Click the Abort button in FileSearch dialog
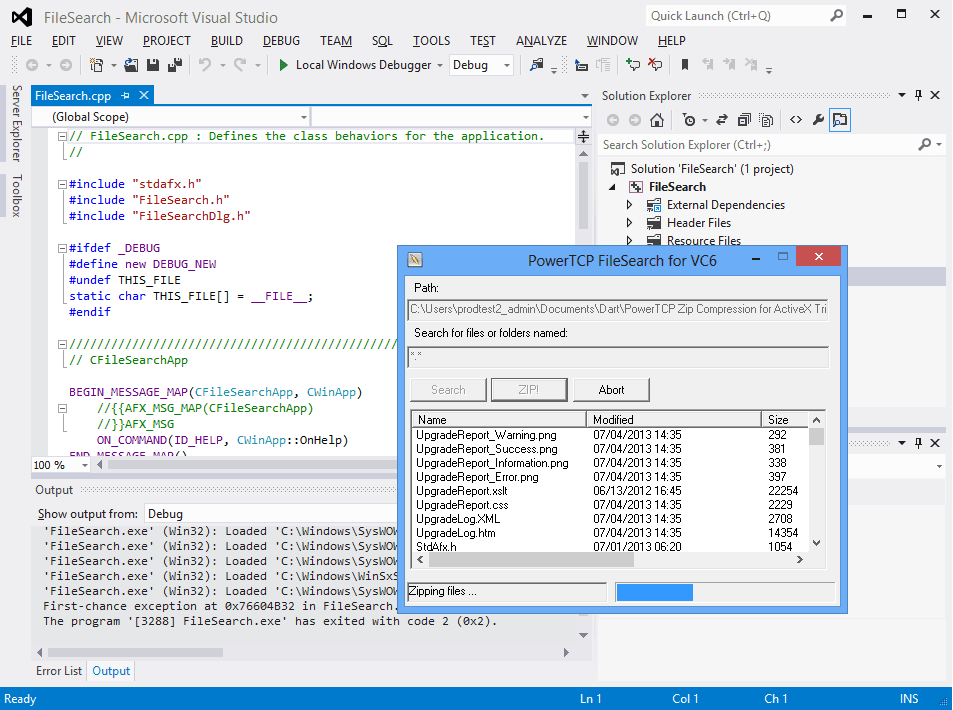 611,390
